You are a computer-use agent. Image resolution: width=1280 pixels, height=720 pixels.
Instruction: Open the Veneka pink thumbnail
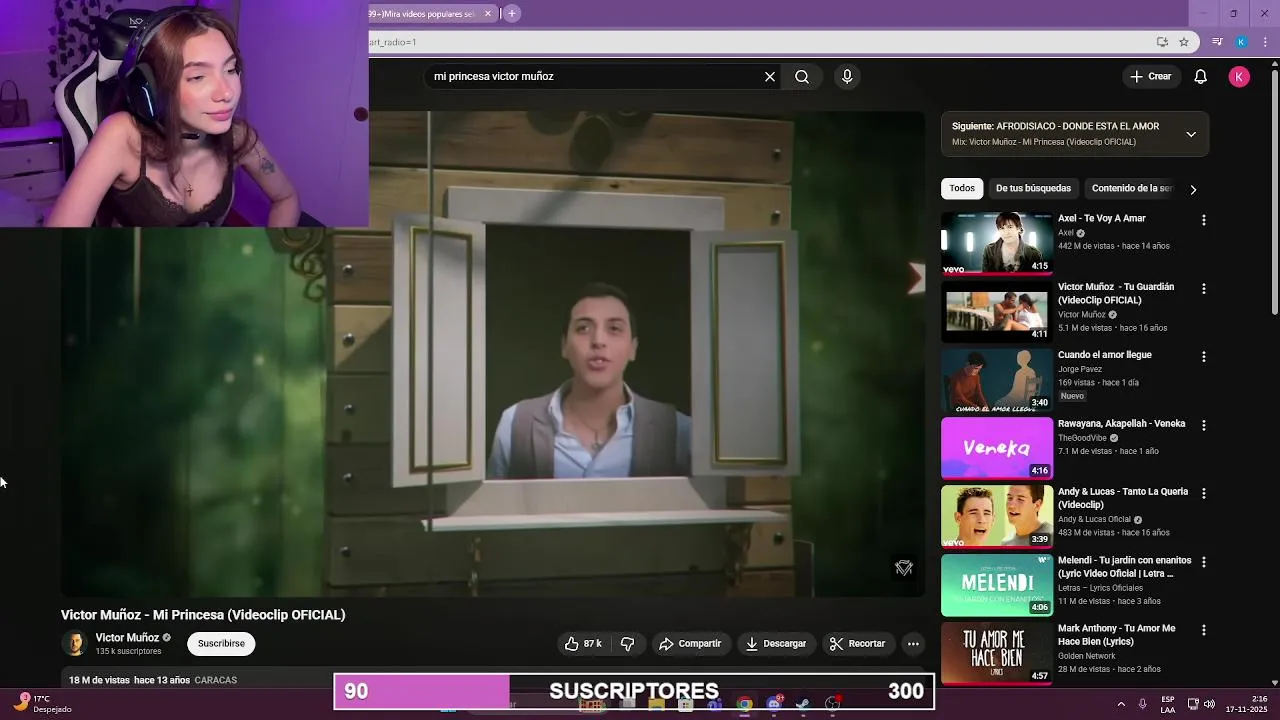click(997, 448)
